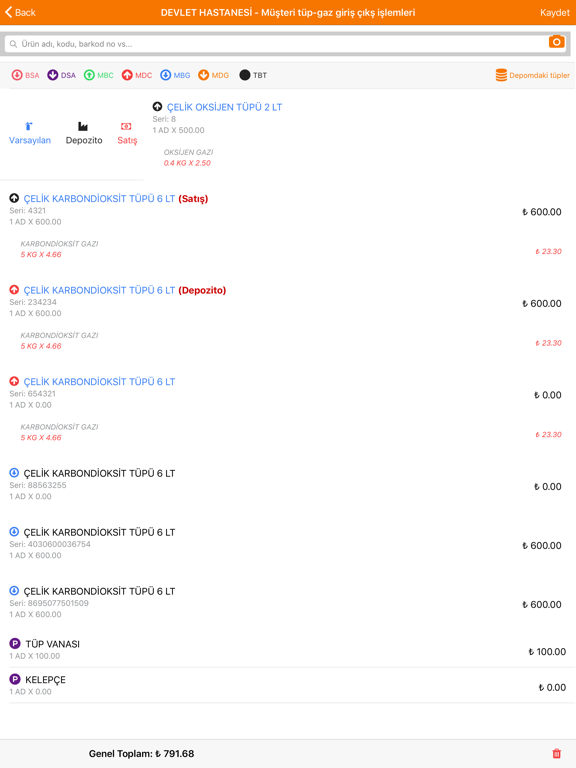Viewport: 576px width, 768px height.
Task: Click the page title DEVLET HASTANESİ header
Action: tap(288, 12)
